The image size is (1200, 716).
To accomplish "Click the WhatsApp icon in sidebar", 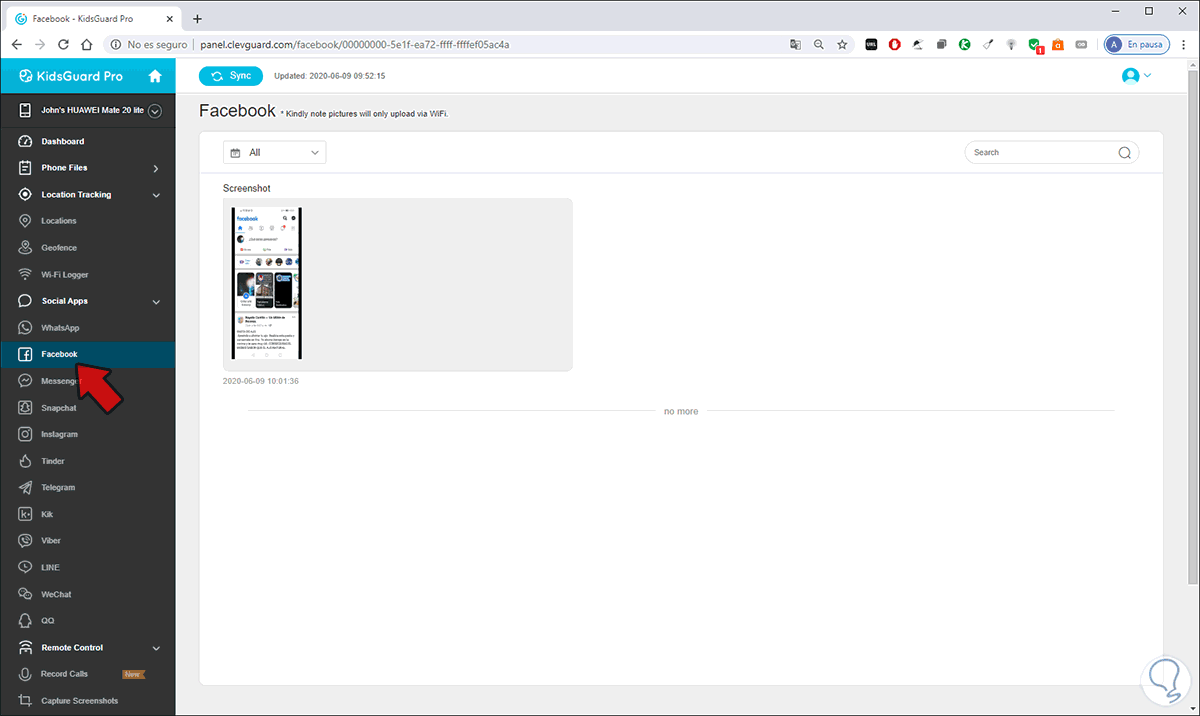I will pyautogui.click(x=25, y=328).
